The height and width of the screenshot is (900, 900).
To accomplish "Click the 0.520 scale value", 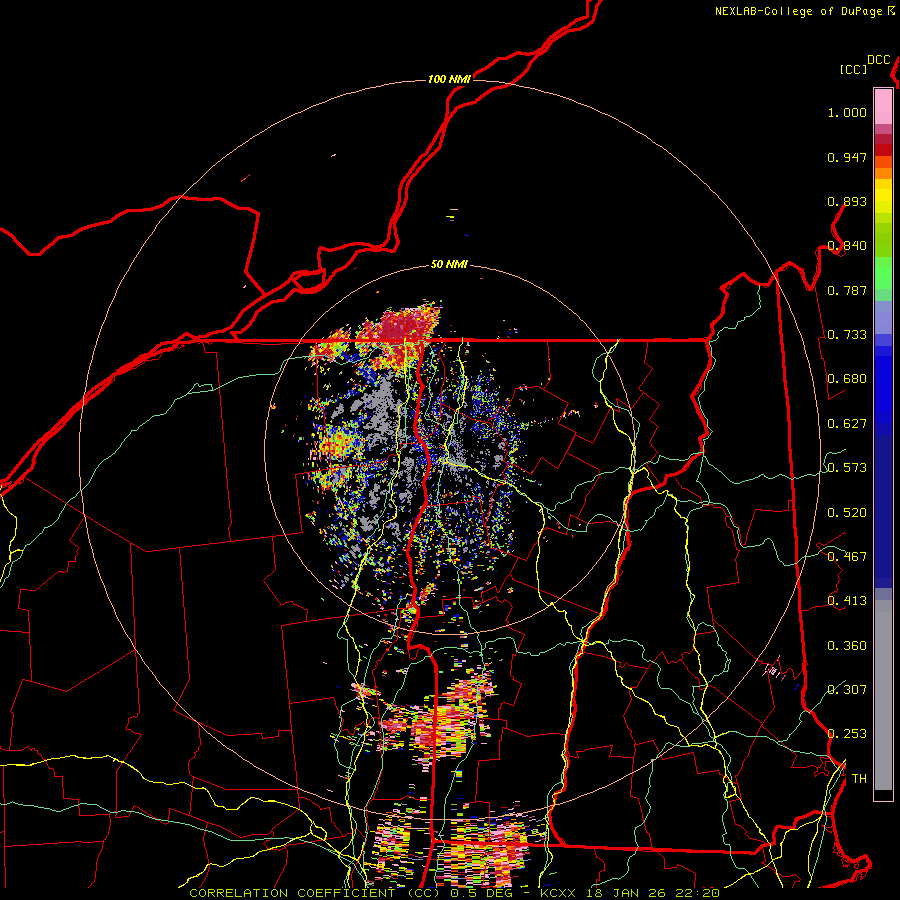I will (x=847, y=513).
